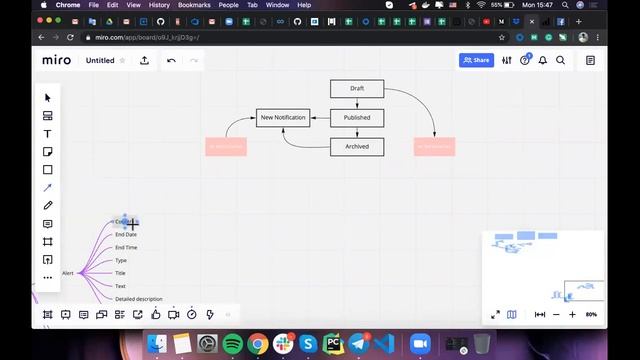Bookmark this page with the star
Screen dimensions: 640x360
click(x=502, y=37)
